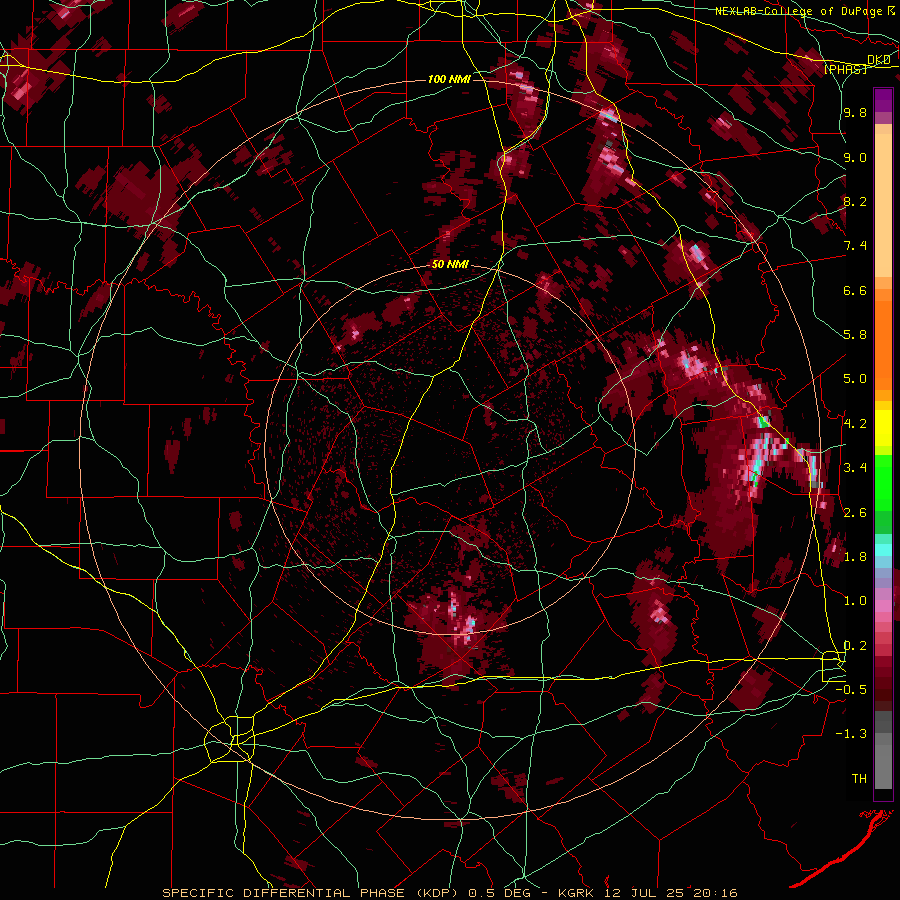Click the 3.4 scale value
This screenshot has height=900, width=900.
855,468
